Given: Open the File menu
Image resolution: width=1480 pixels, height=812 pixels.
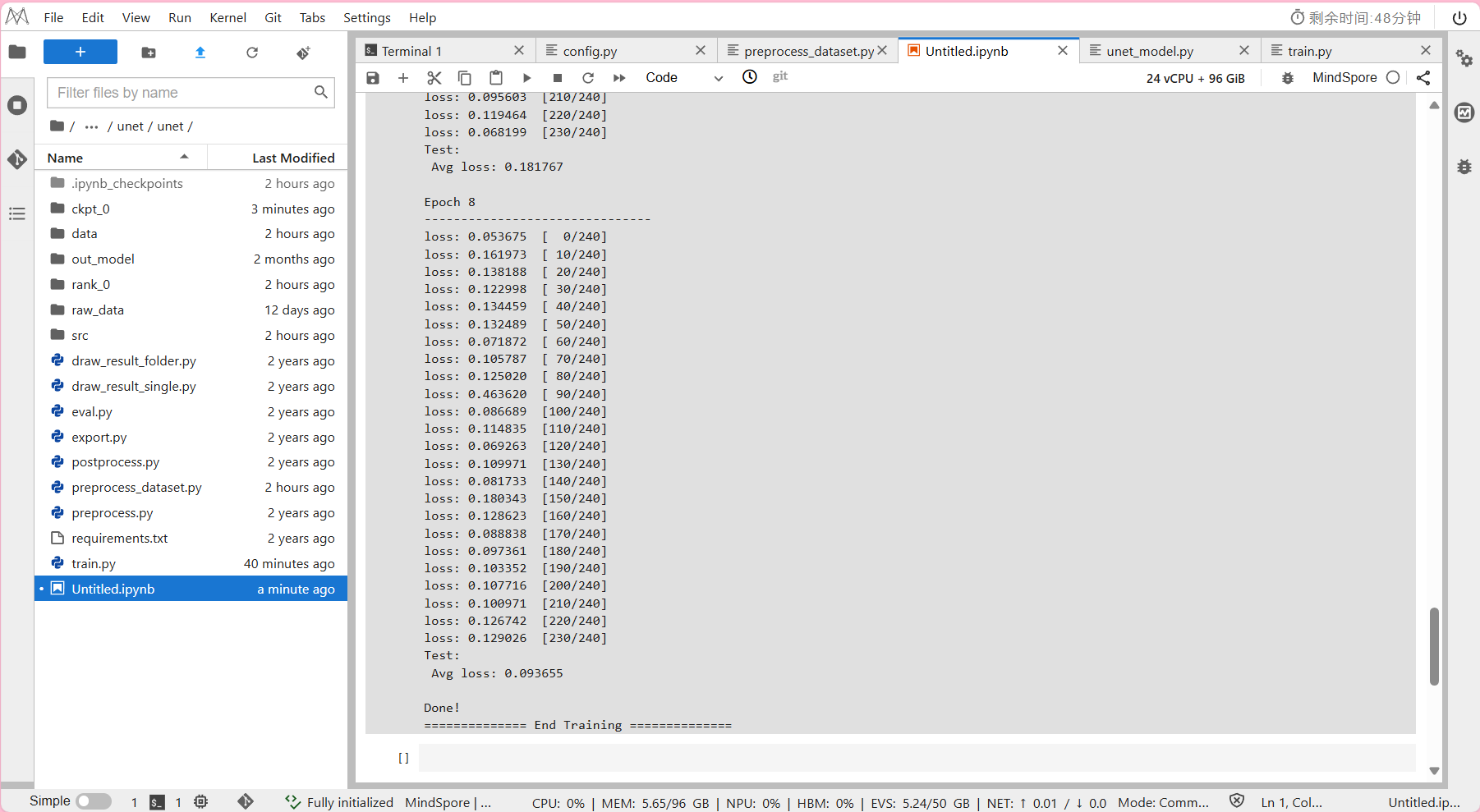Looking at the screenshot, I should tap(53, 17).
